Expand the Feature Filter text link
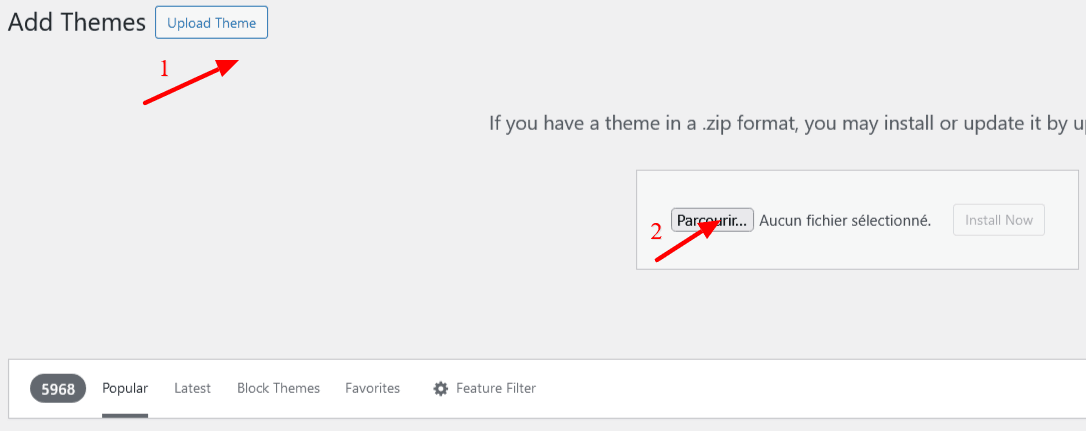The image size is (1086, 431). pos(496,388)
